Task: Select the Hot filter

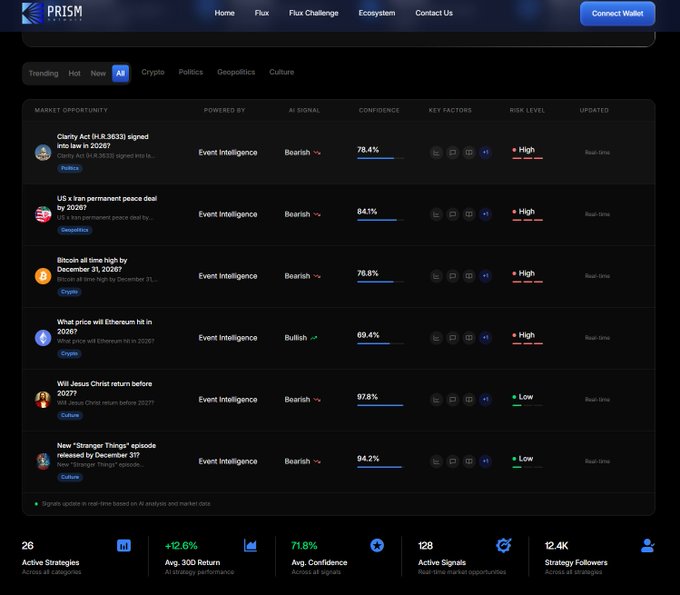Action: click(x=74, y=73)
